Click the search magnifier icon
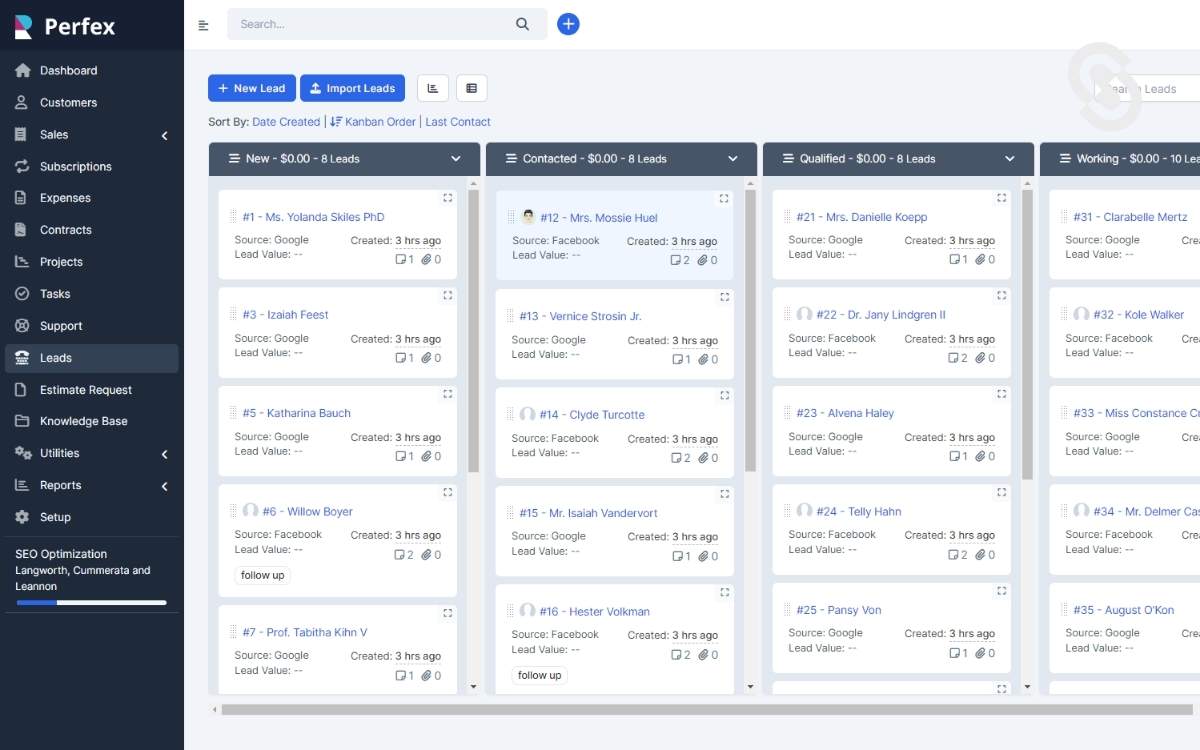Screen dimensions: 1200x750 522,23
